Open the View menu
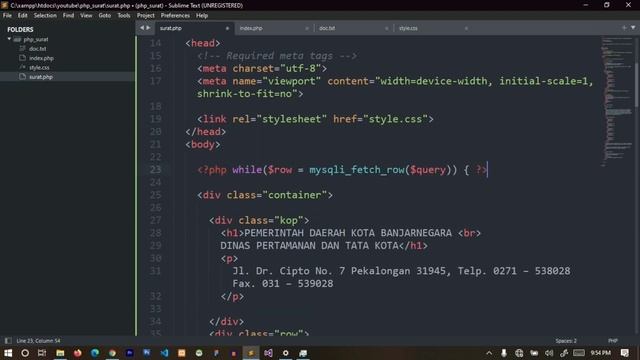640x360 pixels. pyautogui.click(x=86, y=16)
